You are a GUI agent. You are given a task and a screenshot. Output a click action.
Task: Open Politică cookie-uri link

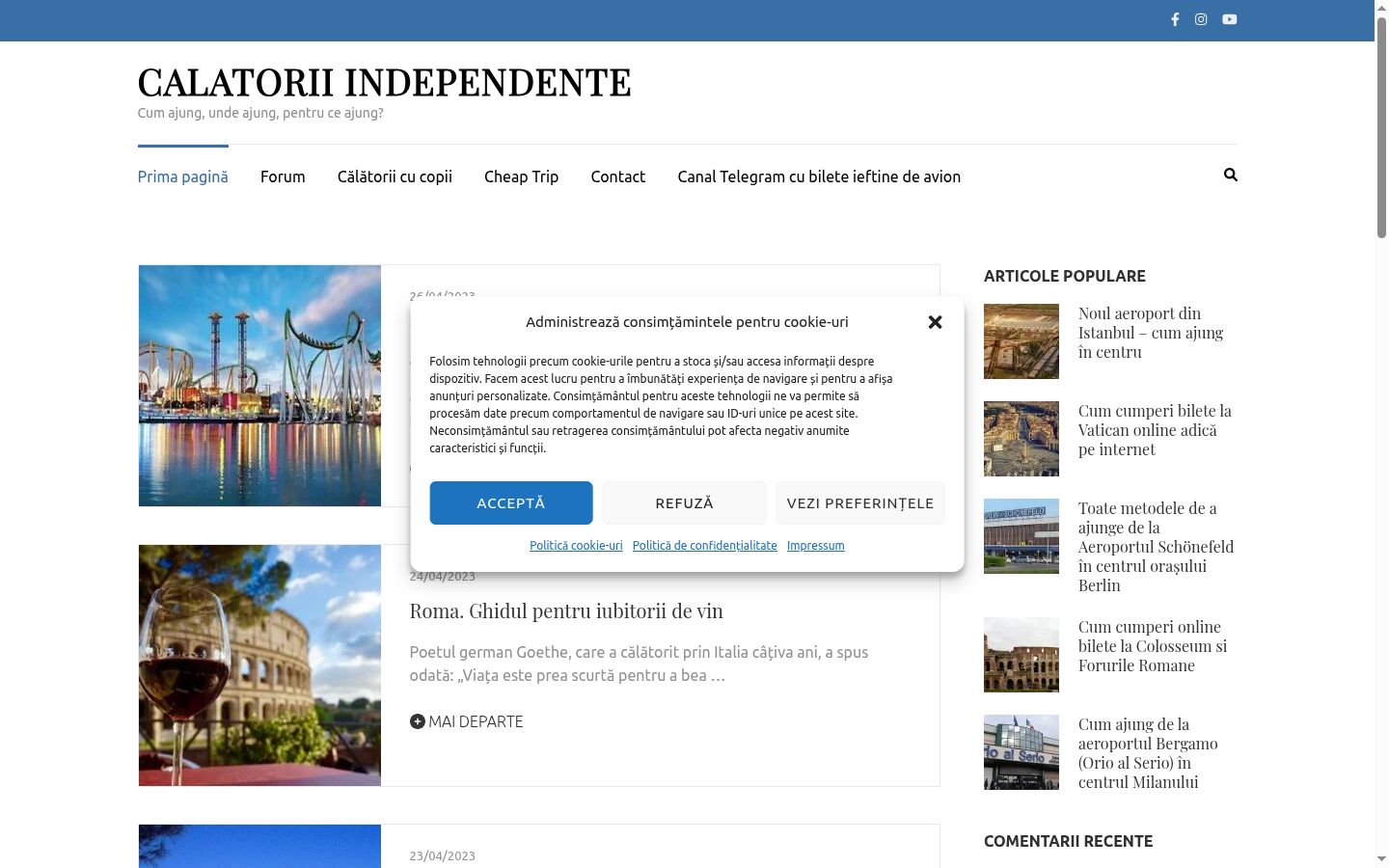(x=576, y=546)
